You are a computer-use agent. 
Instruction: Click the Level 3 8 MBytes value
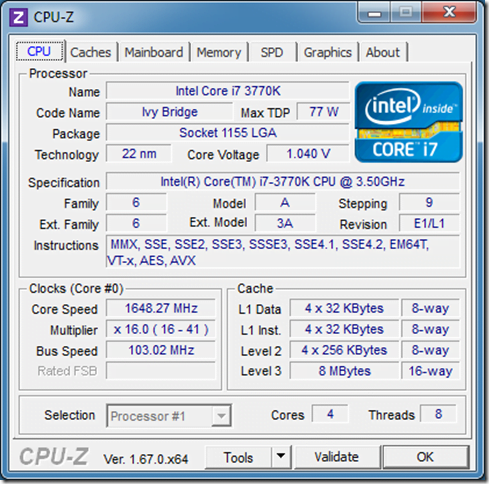(344, 371)
